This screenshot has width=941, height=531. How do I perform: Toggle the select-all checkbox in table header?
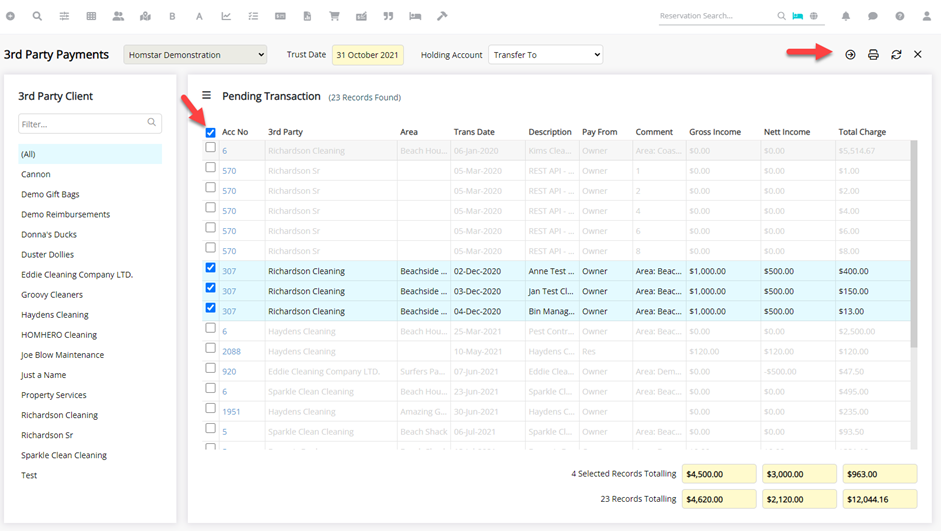coord(210,132)
